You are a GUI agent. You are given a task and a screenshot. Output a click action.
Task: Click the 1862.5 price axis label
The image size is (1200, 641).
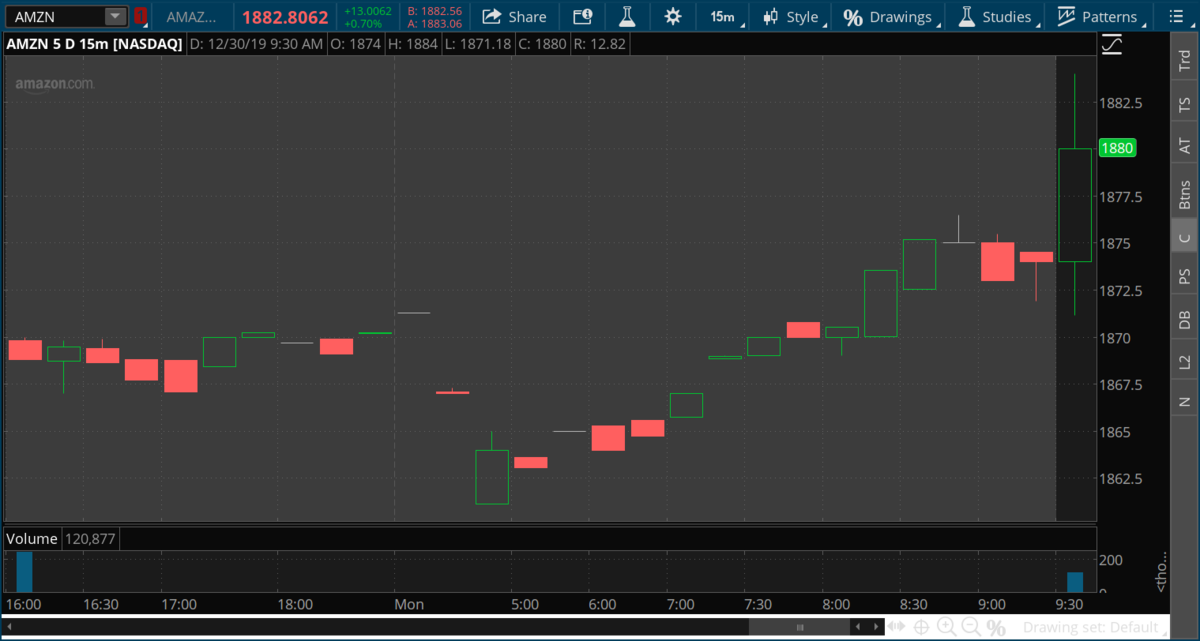tap(1120, 478)
